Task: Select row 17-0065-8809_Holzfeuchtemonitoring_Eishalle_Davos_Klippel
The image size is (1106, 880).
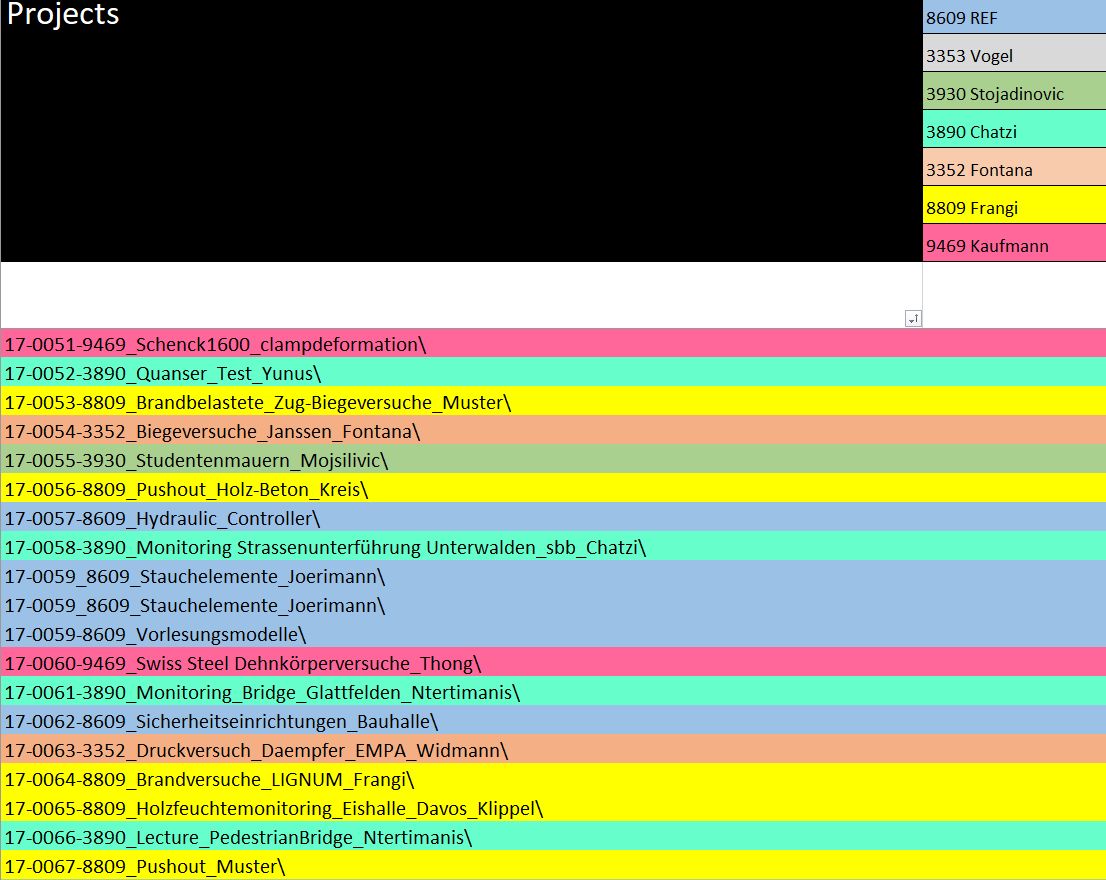Action: [x=553, y=807]
